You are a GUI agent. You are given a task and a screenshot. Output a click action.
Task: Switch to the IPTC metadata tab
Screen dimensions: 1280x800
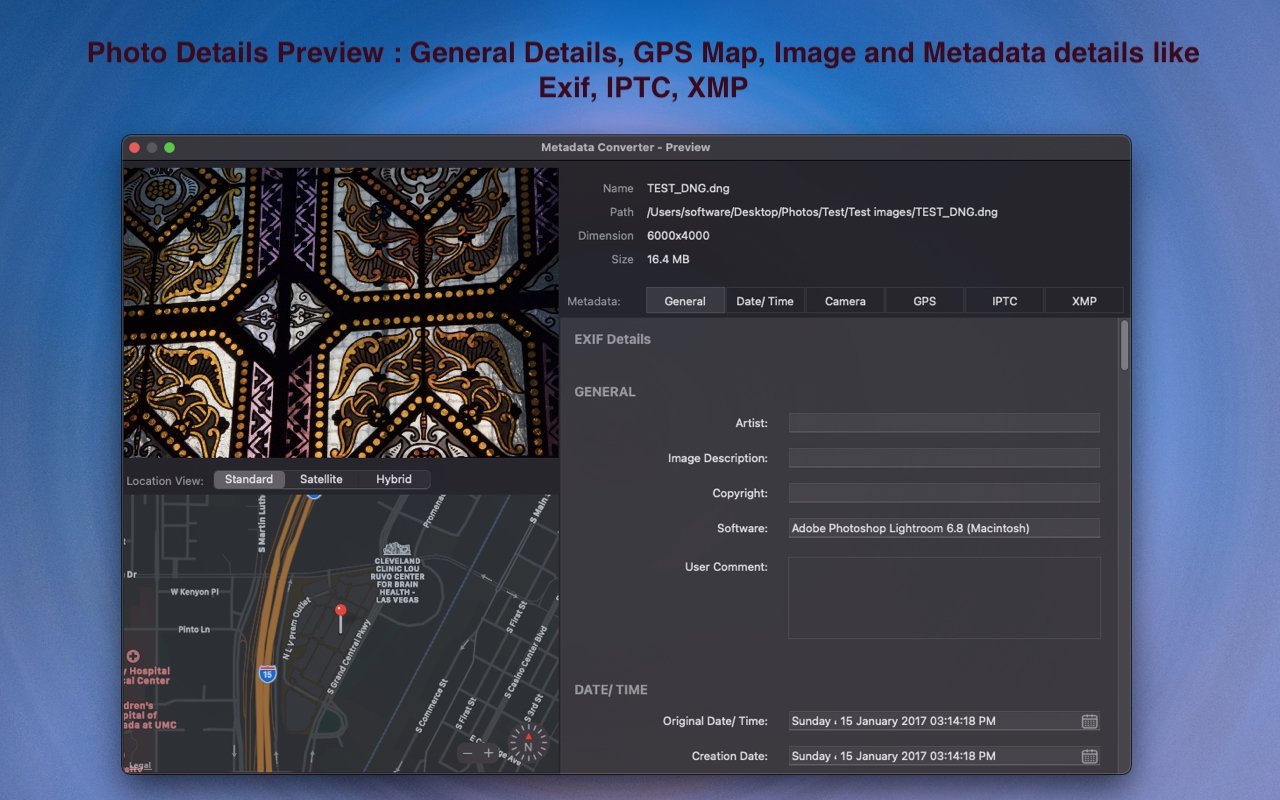(x=1005, y=301)
